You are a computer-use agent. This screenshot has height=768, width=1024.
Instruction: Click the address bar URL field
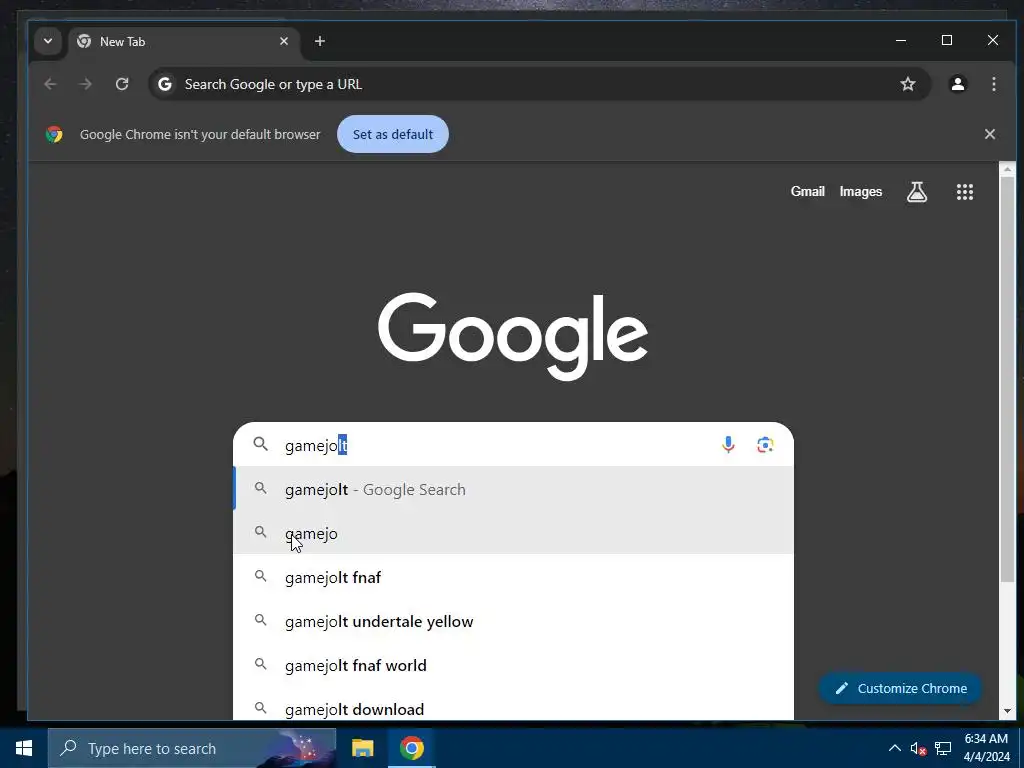539,84
